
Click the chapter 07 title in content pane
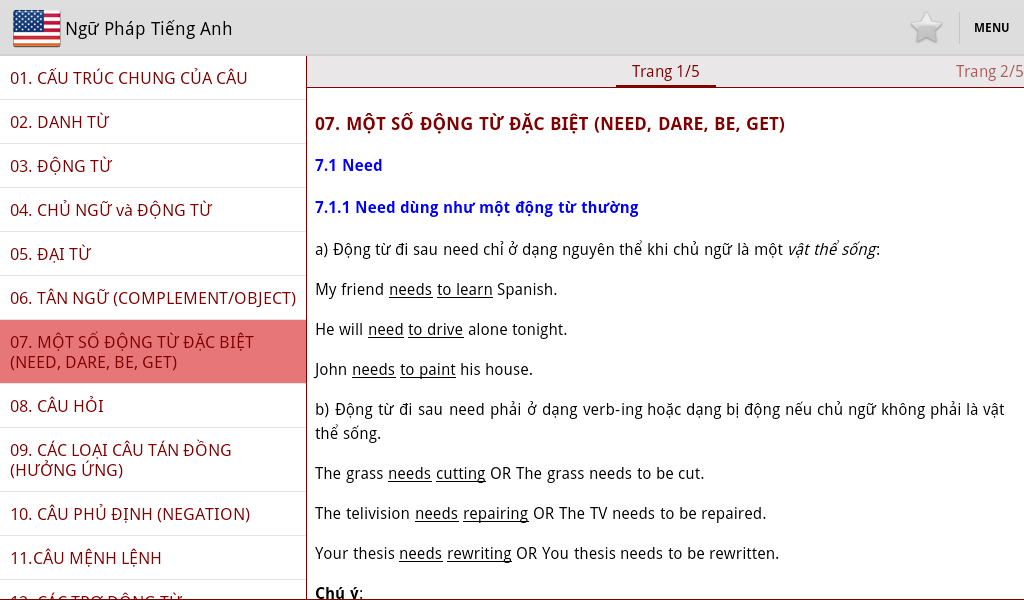click(549, 124)
